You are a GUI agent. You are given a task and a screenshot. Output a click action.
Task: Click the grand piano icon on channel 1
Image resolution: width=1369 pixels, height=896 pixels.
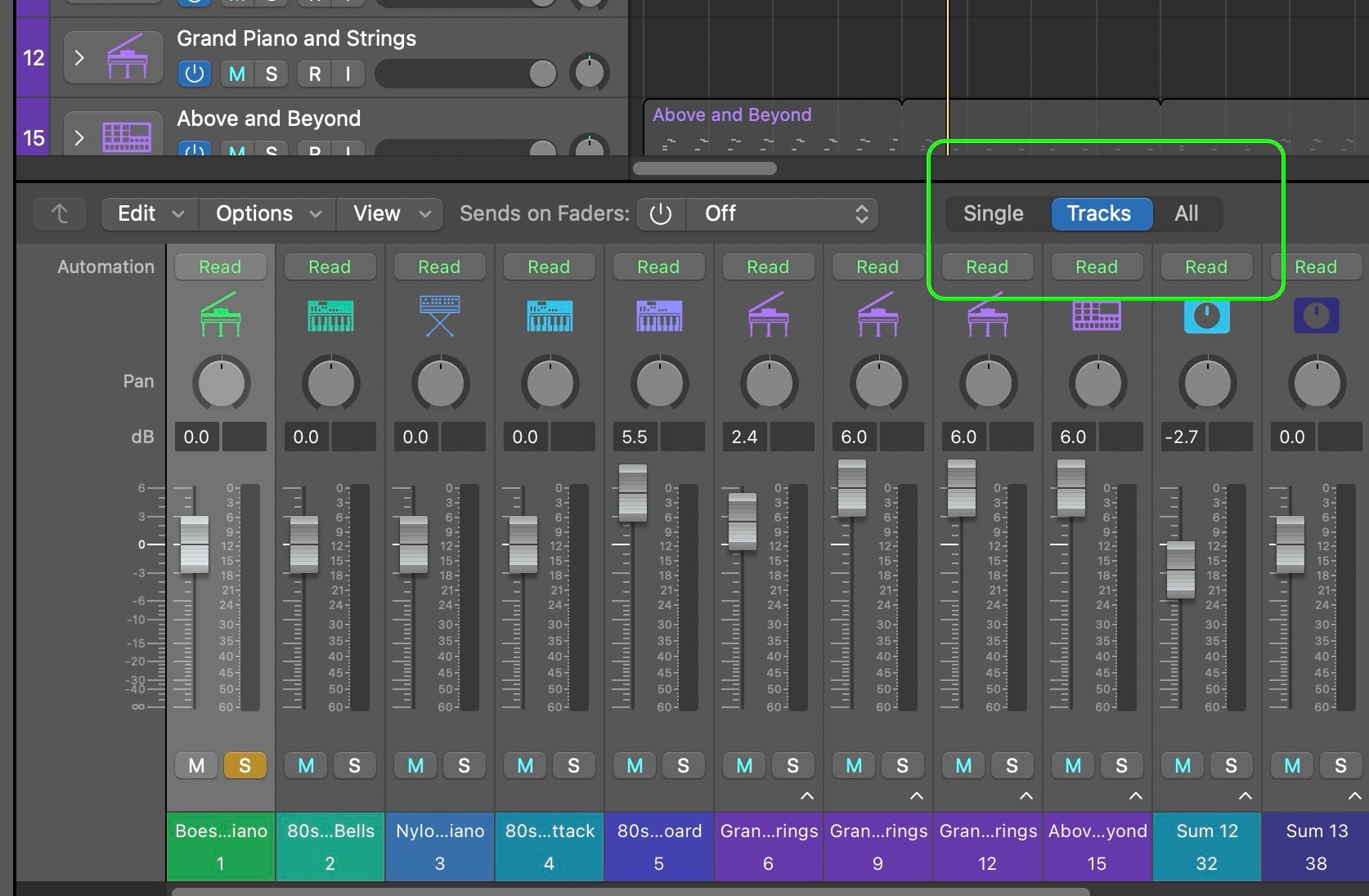point(220,315)
